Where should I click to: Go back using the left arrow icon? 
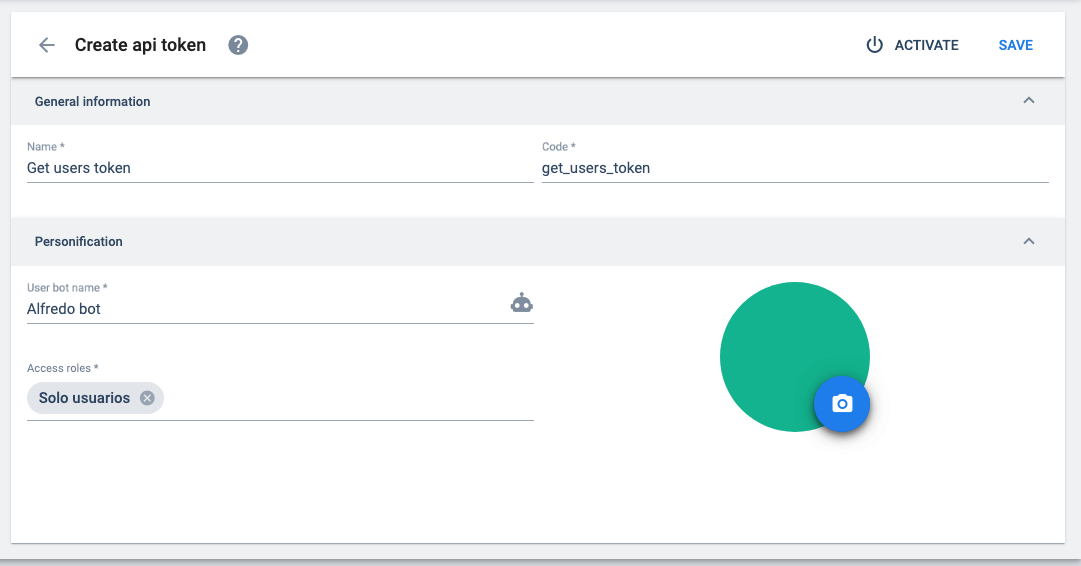click(46, 46)
